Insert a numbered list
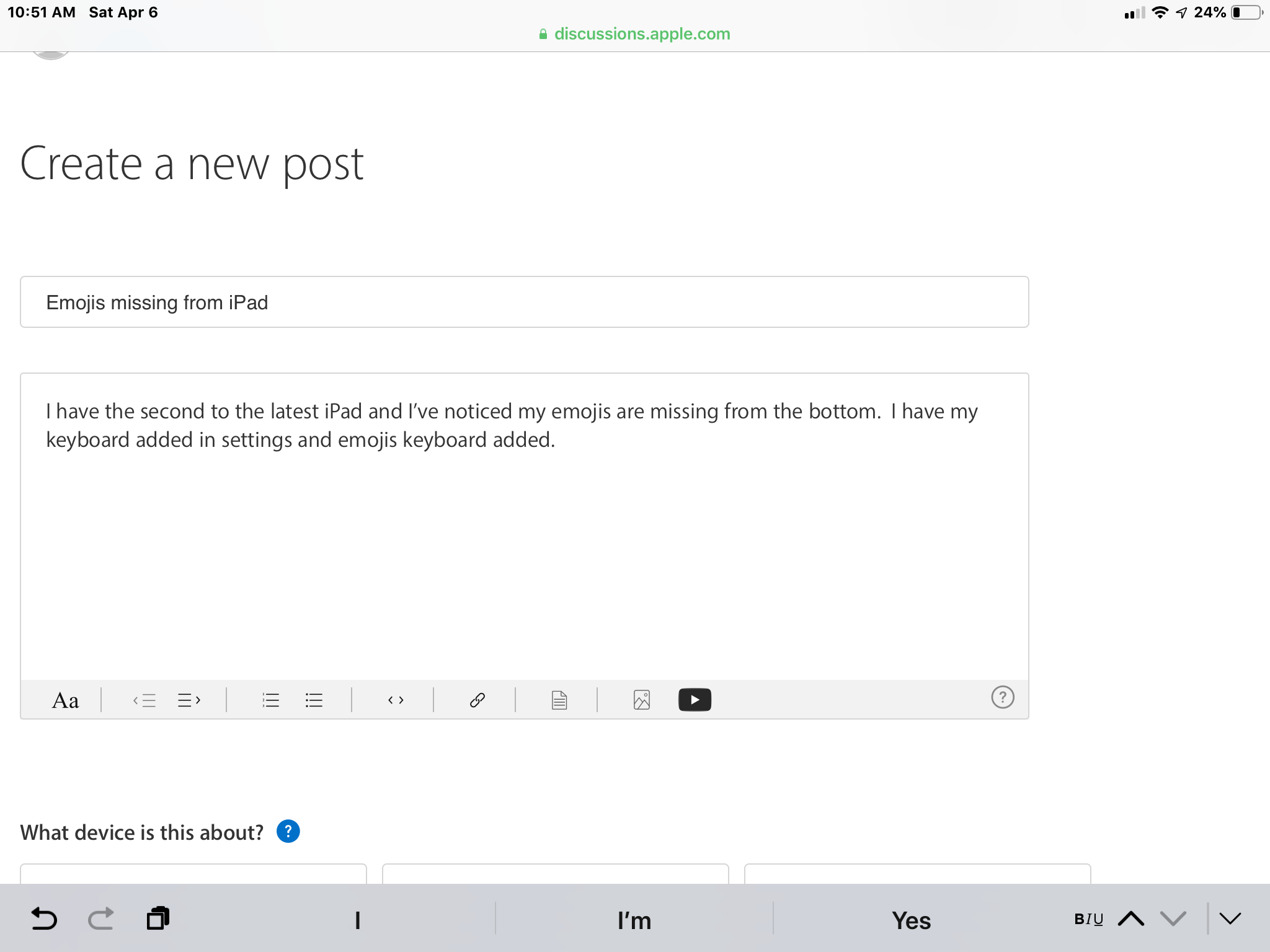The width and height of the screenshot is (1270, 952). coord(270,700)
